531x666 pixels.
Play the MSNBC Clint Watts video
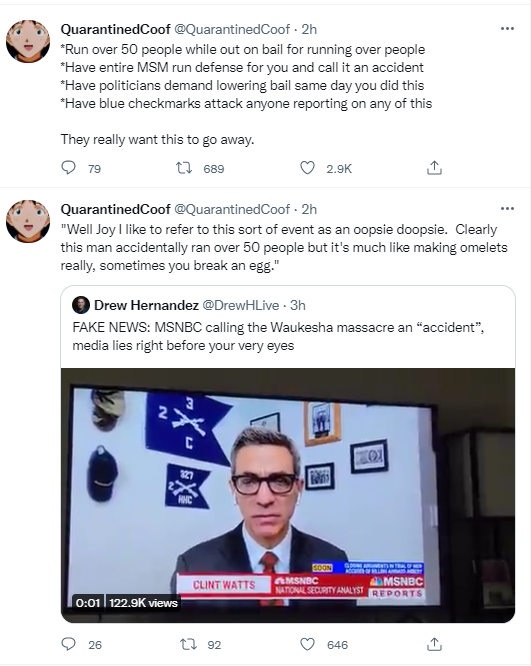tap(288, 495)
